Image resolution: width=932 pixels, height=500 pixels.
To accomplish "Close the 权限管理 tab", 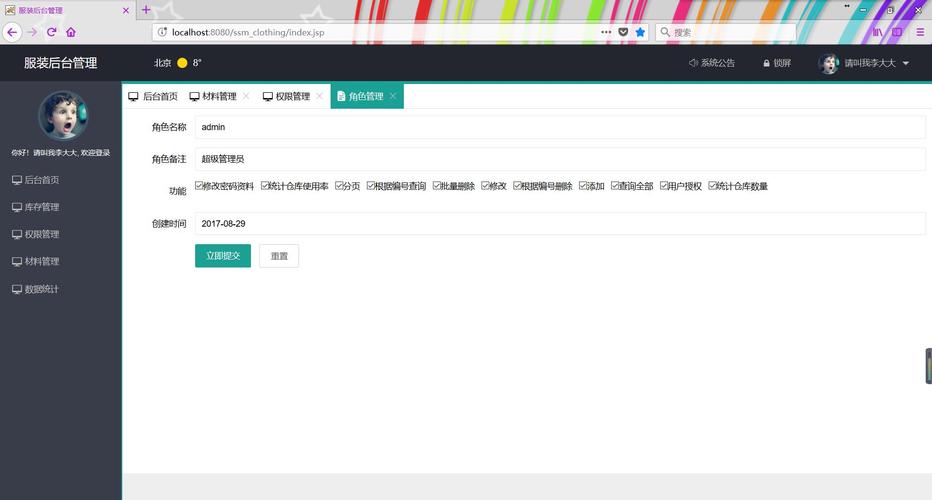I will point(319,96).
